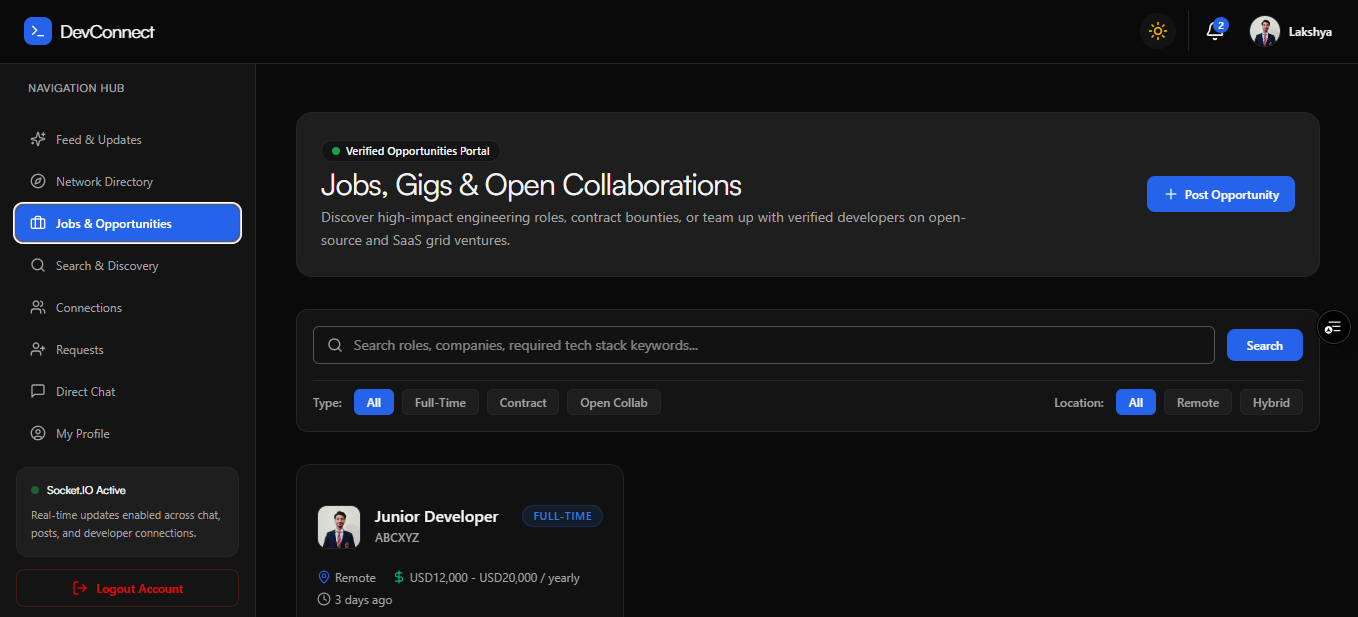Toggle light theme with sun icon

point(1158,31)
